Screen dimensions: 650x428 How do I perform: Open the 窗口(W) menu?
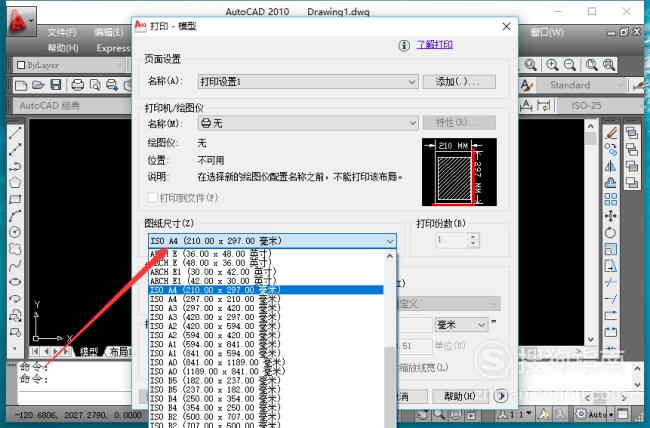[x=547, y=32]
